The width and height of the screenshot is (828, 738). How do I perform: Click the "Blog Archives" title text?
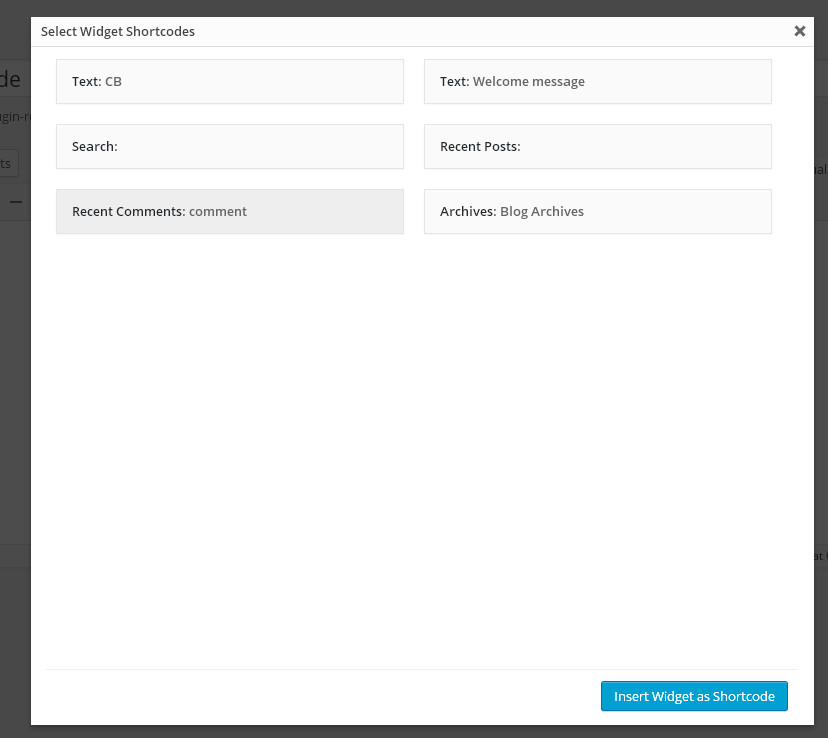(541, 212)
